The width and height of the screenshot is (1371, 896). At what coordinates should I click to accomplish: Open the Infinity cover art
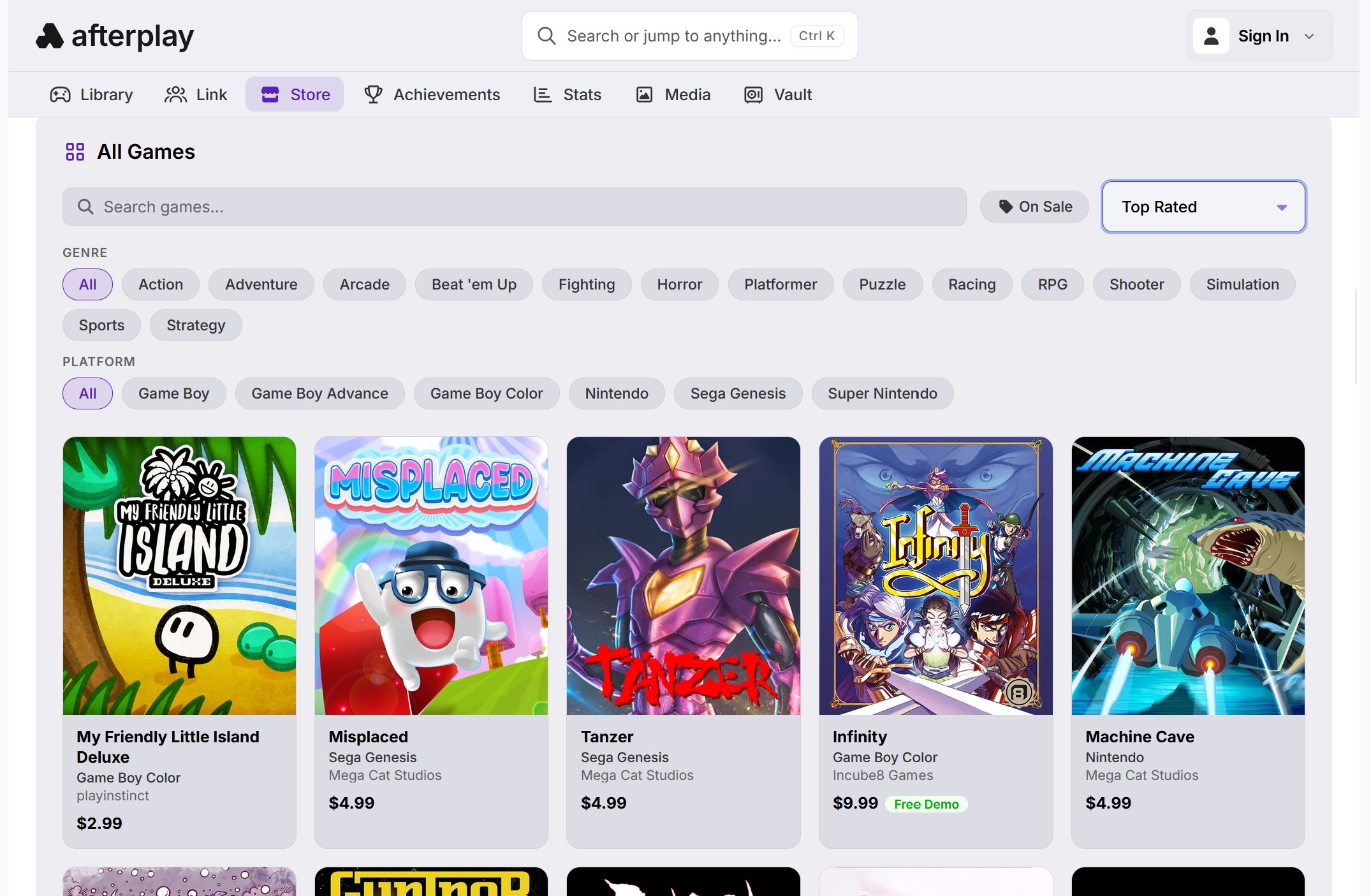click(x=935, y=576)
